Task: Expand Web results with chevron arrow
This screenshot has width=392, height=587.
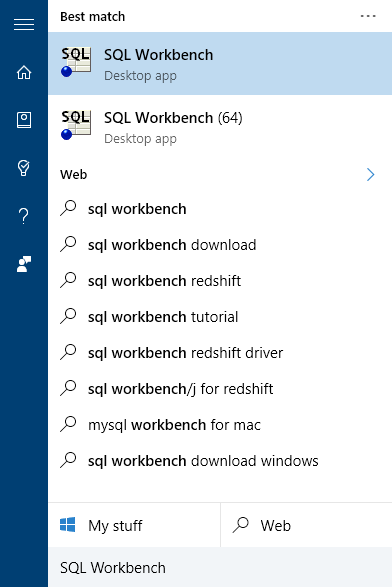Action: [370, 174]
